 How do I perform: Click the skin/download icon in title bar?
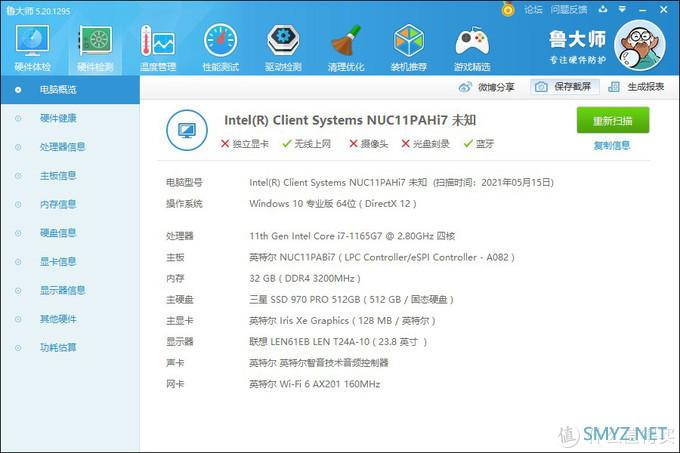603,9
